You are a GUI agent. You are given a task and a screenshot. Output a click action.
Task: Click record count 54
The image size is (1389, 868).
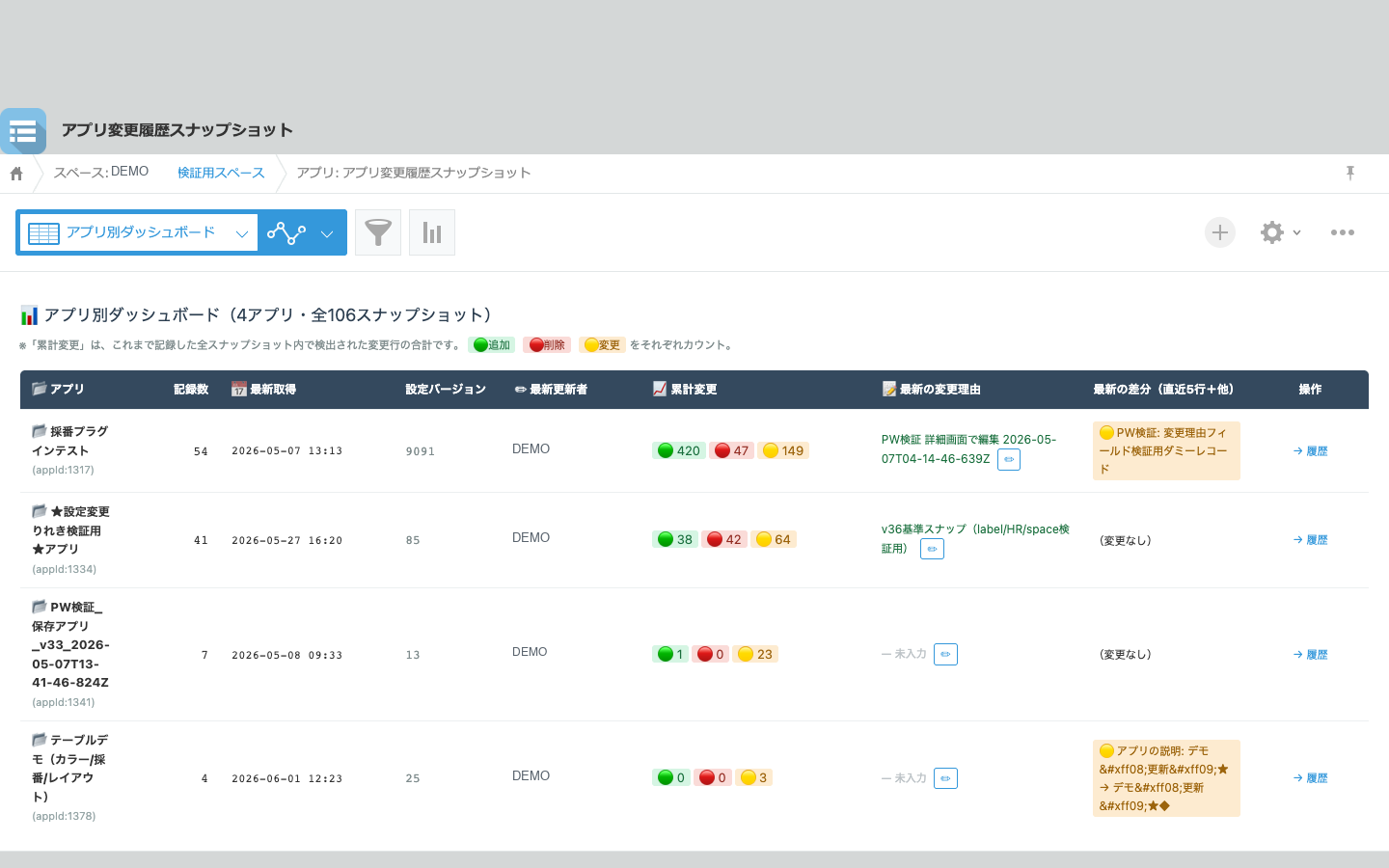click(201, 451)
